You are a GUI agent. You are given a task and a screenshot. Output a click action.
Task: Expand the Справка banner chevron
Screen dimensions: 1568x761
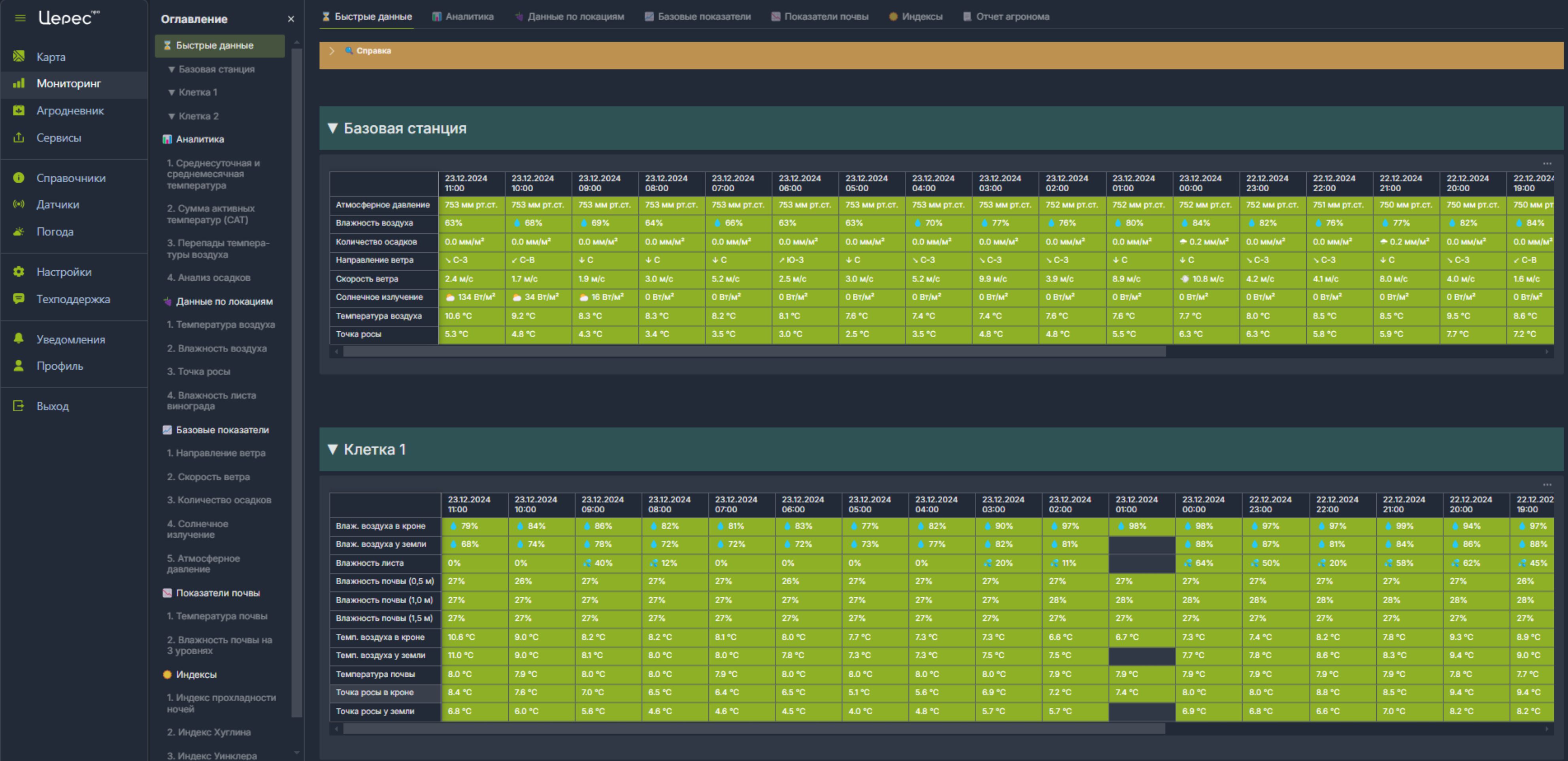pyautogui.click(x=332, y=51)
